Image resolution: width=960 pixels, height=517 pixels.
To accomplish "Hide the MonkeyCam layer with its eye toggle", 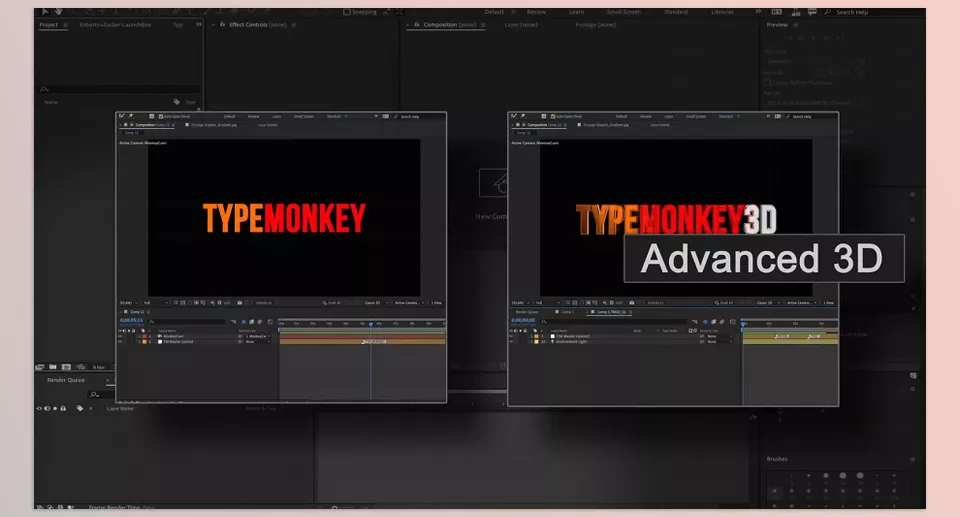I will [120, 336].
